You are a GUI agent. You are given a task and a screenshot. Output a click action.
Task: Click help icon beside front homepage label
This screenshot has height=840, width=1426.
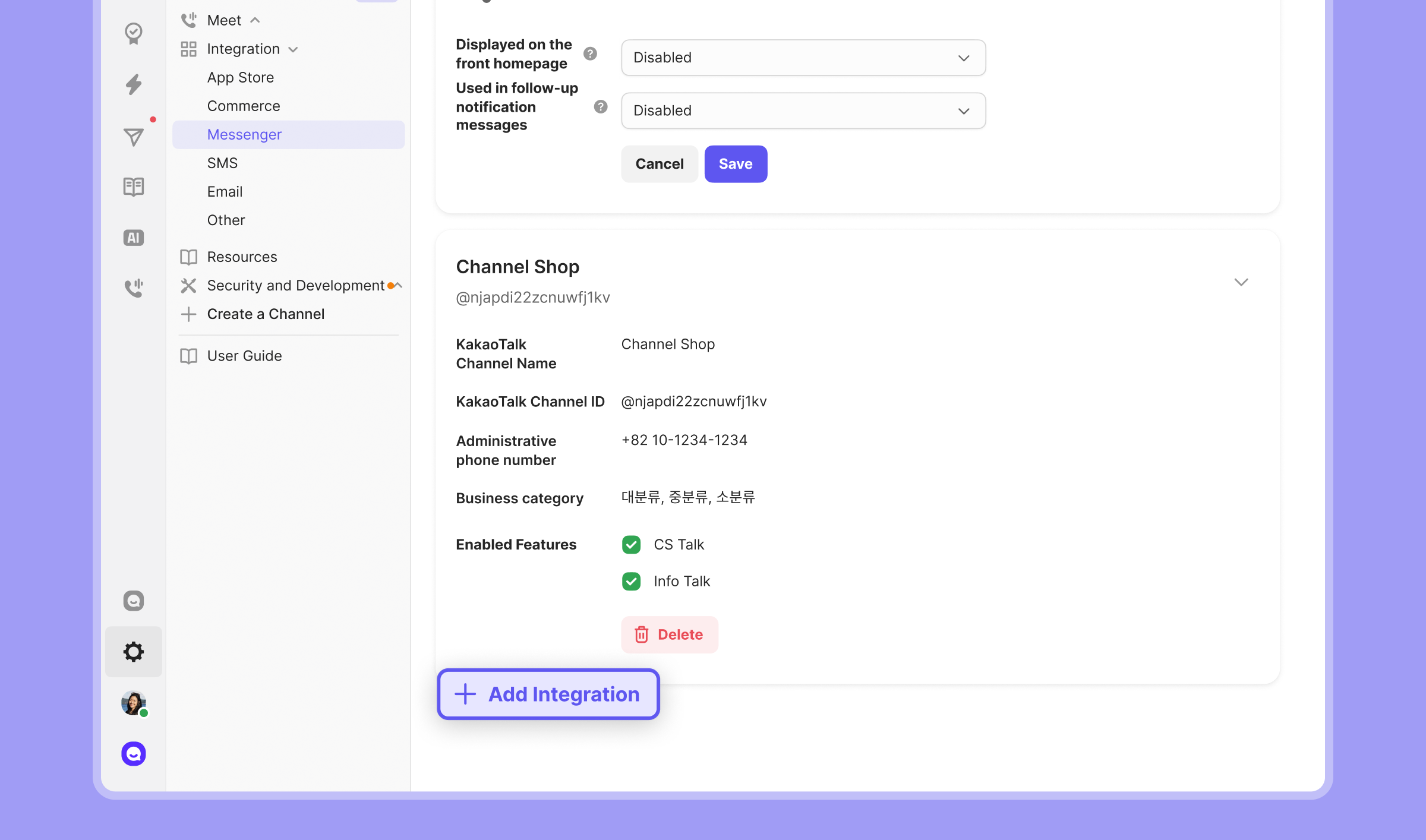590,53
